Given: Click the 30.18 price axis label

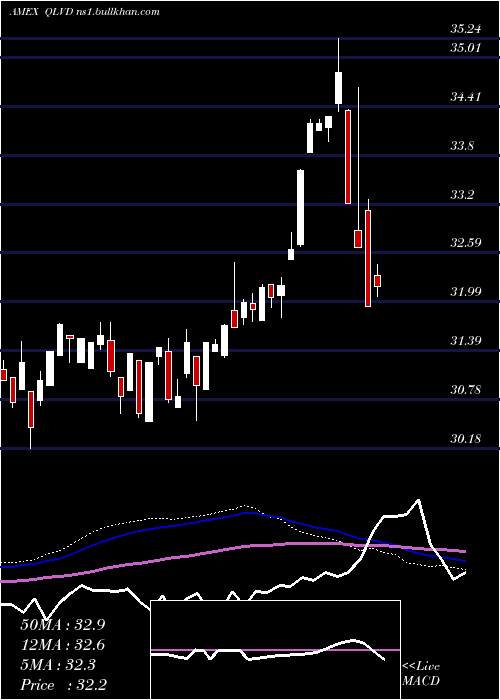Looking at the screenshot, I should pos(466,439).
